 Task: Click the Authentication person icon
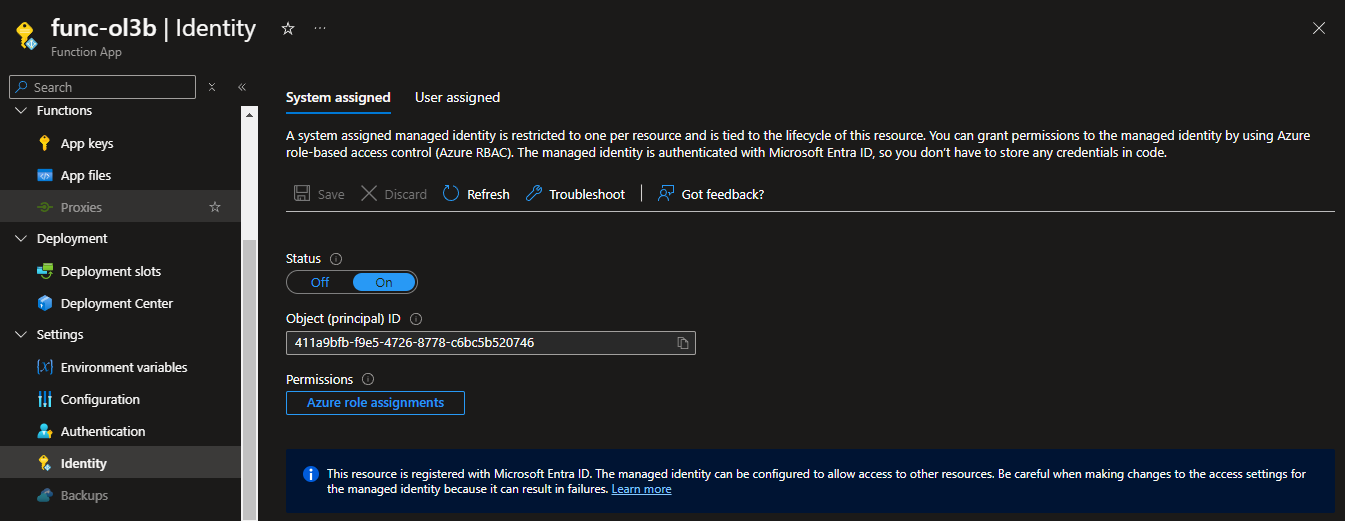(44, 431)
